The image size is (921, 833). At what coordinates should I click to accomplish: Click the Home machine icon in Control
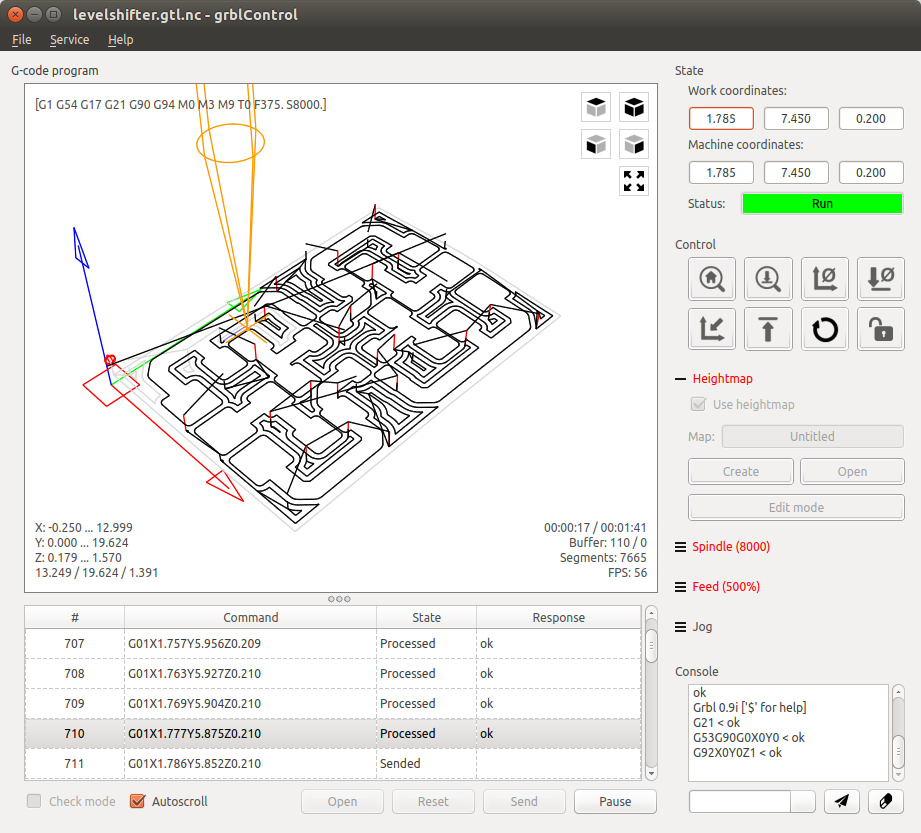point(712,279)
